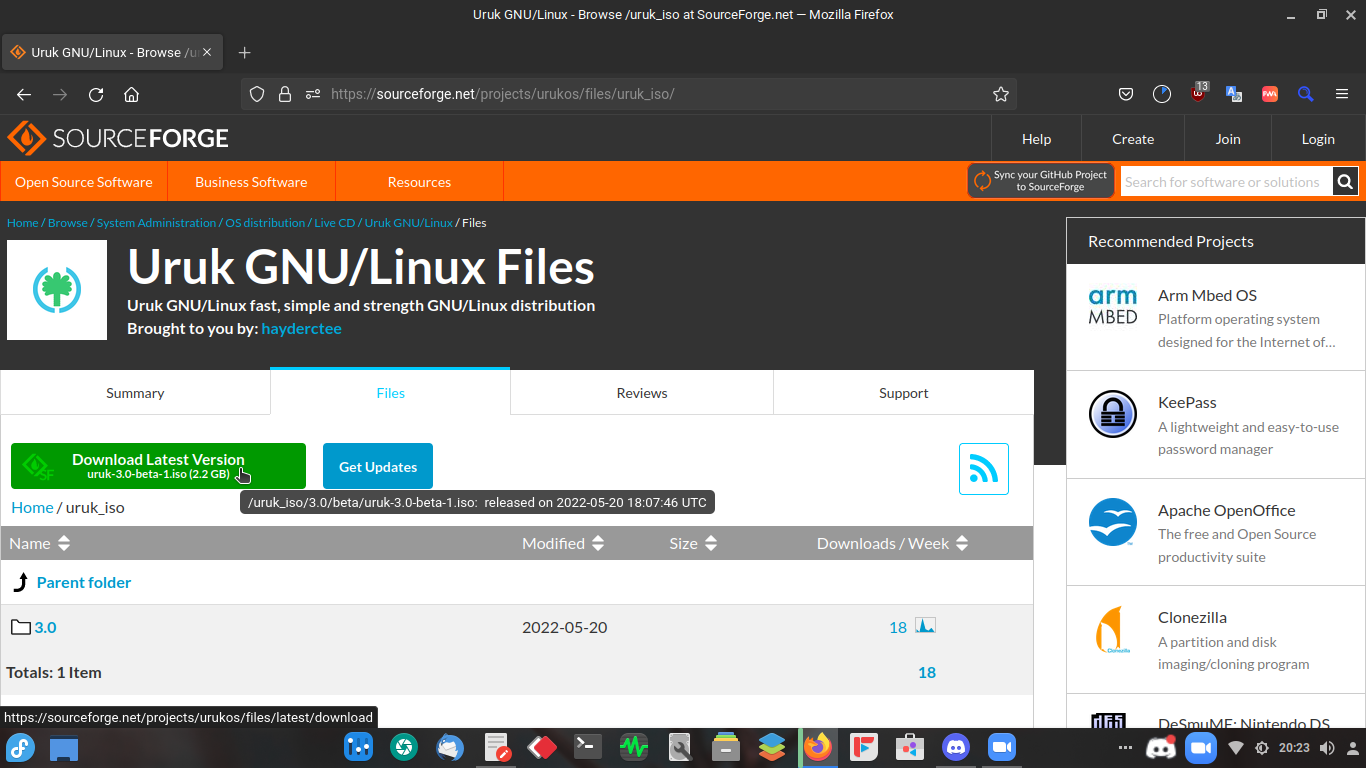The width and height of the screenshot is (1366, 768).
Task: Click the Arm Mbed OS title
Action: [1207, 295]
